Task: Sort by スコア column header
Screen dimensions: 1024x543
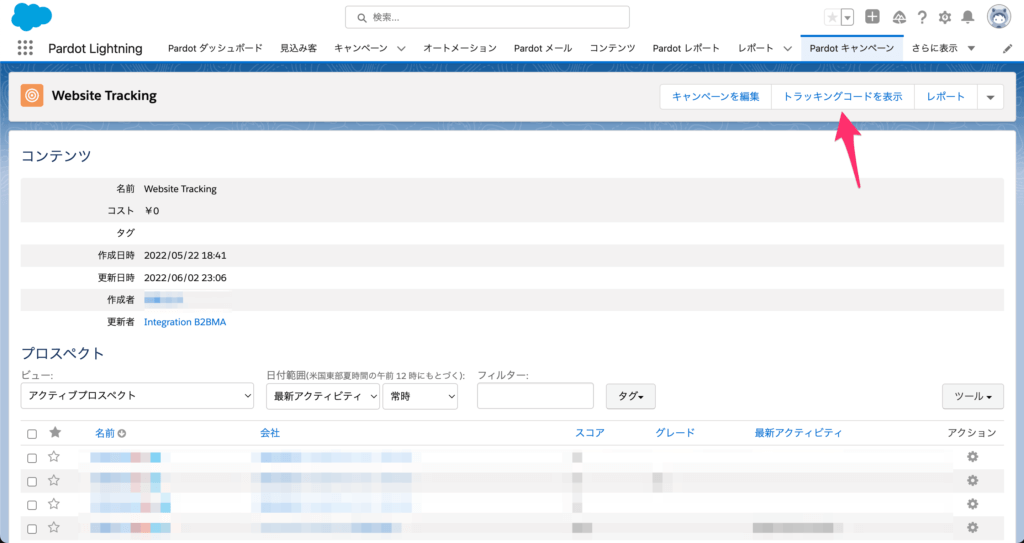Action: (590, 433)
